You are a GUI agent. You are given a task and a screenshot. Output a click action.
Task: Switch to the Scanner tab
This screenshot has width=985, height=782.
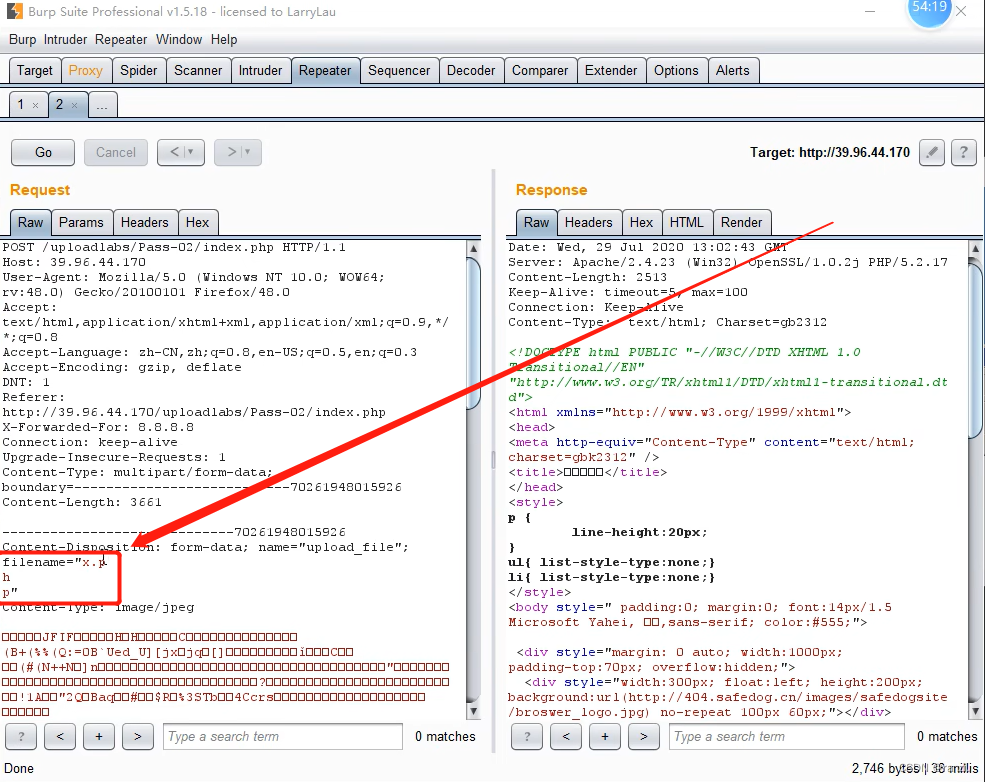[x=198, y=70]
